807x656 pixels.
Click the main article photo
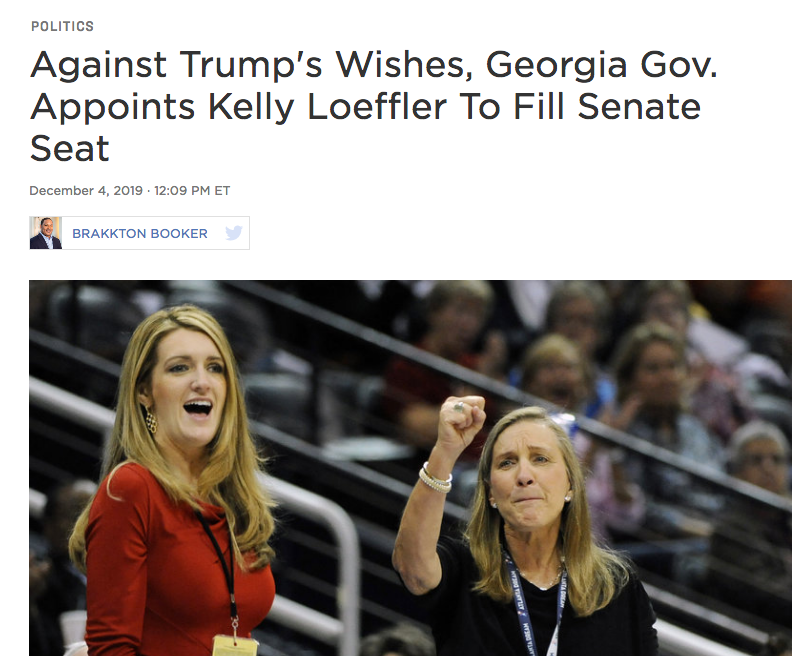point(410,468)
